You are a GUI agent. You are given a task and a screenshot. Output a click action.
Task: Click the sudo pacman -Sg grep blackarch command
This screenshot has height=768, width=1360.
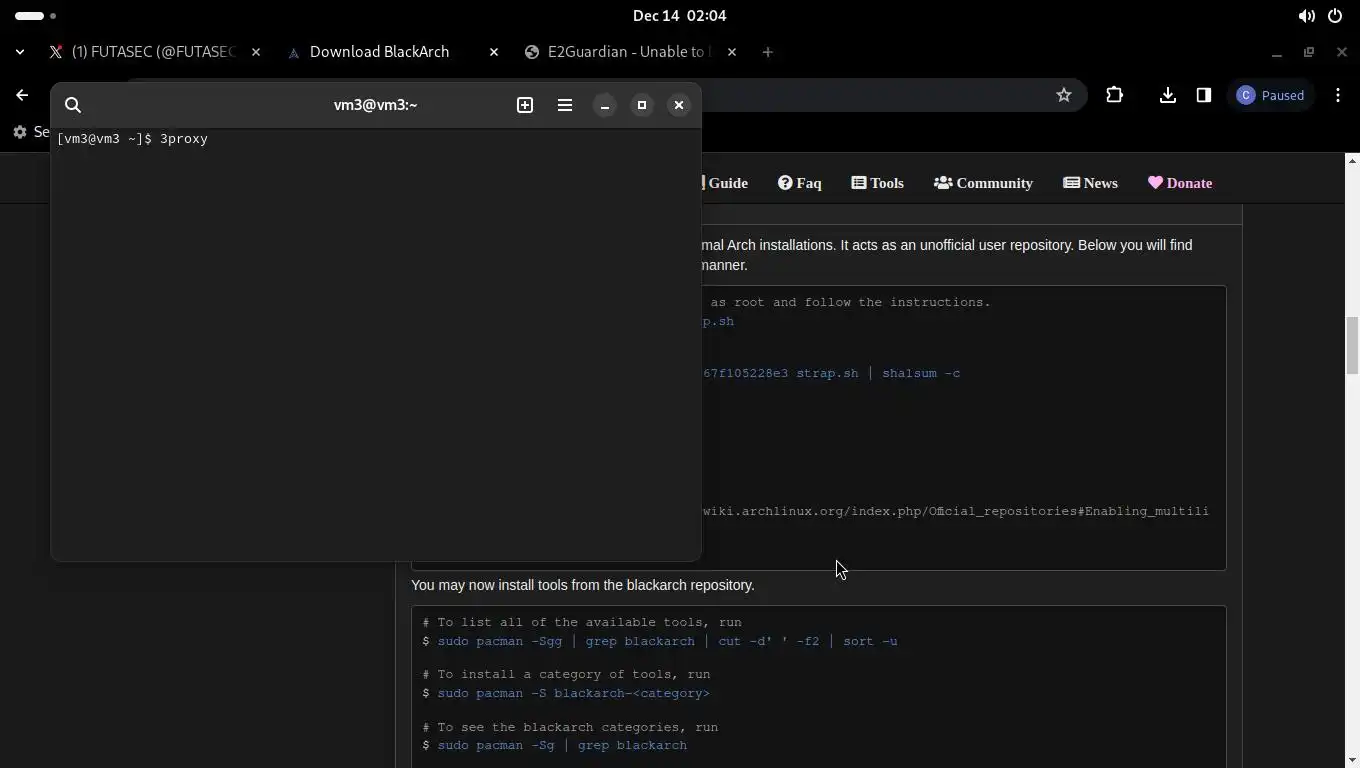[562, 745]
